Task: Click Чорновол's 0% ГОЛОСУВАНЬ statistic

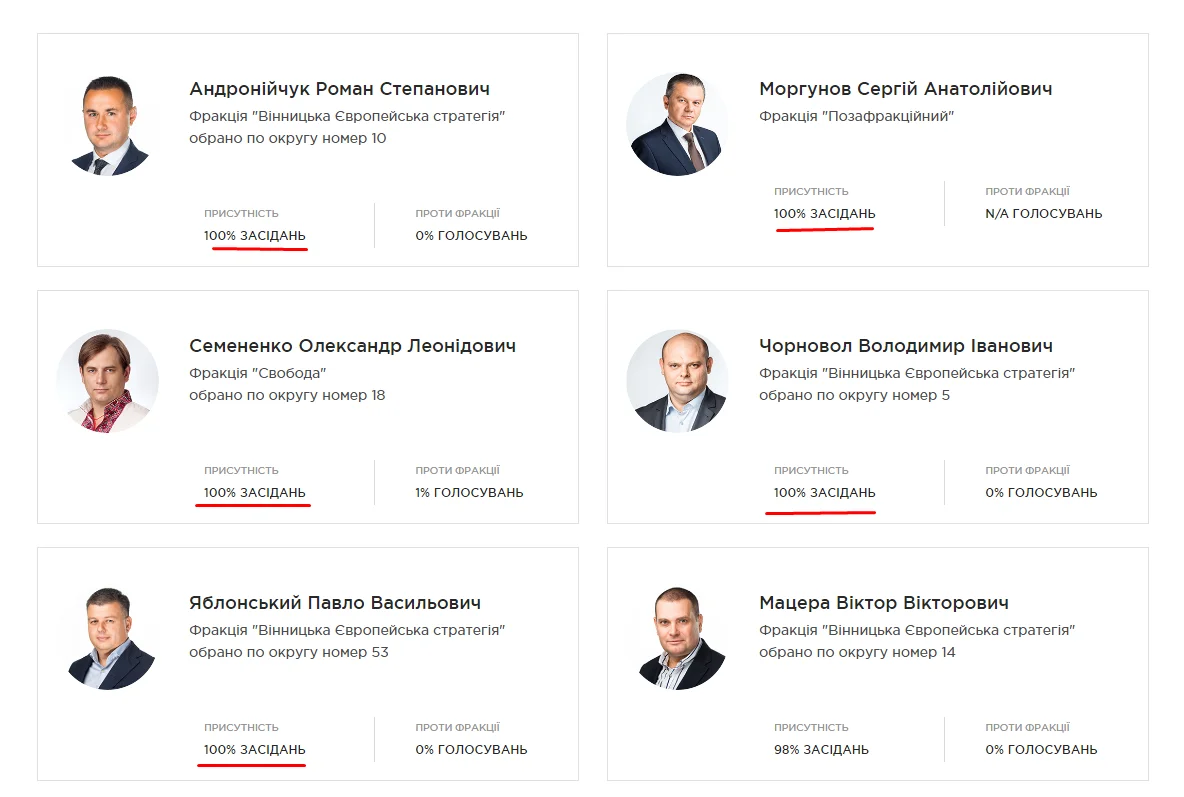Action: click(1041, 492)
